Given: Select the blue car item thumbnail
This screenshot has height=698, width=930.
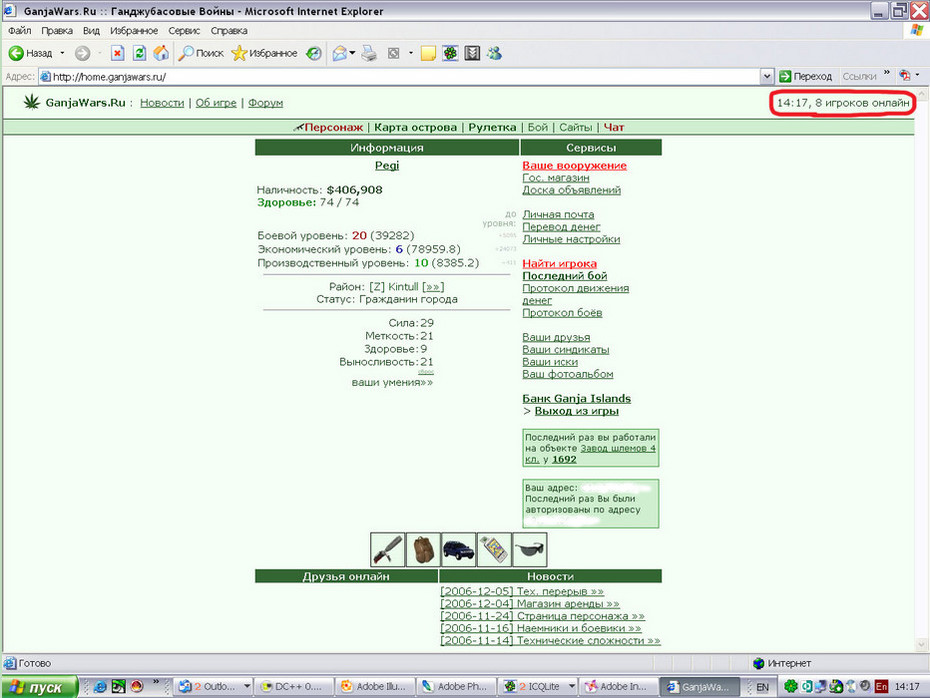Looking at the screenshot, I should pyautogui.click(x=458, y=550).
